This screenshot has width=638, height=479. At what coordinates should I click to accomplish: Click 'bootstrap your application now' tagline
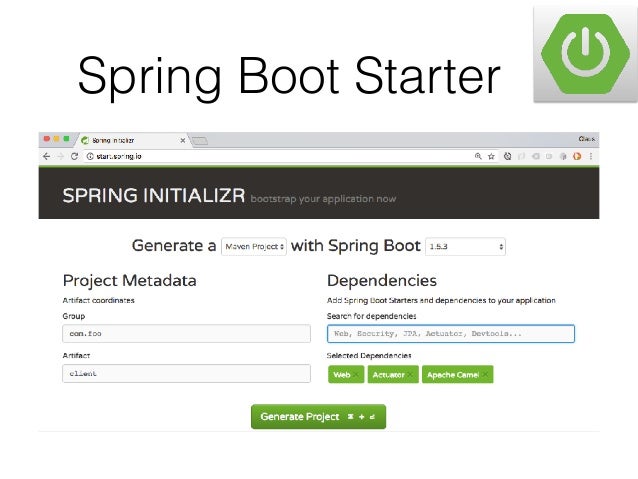click(x=323, y=199)
